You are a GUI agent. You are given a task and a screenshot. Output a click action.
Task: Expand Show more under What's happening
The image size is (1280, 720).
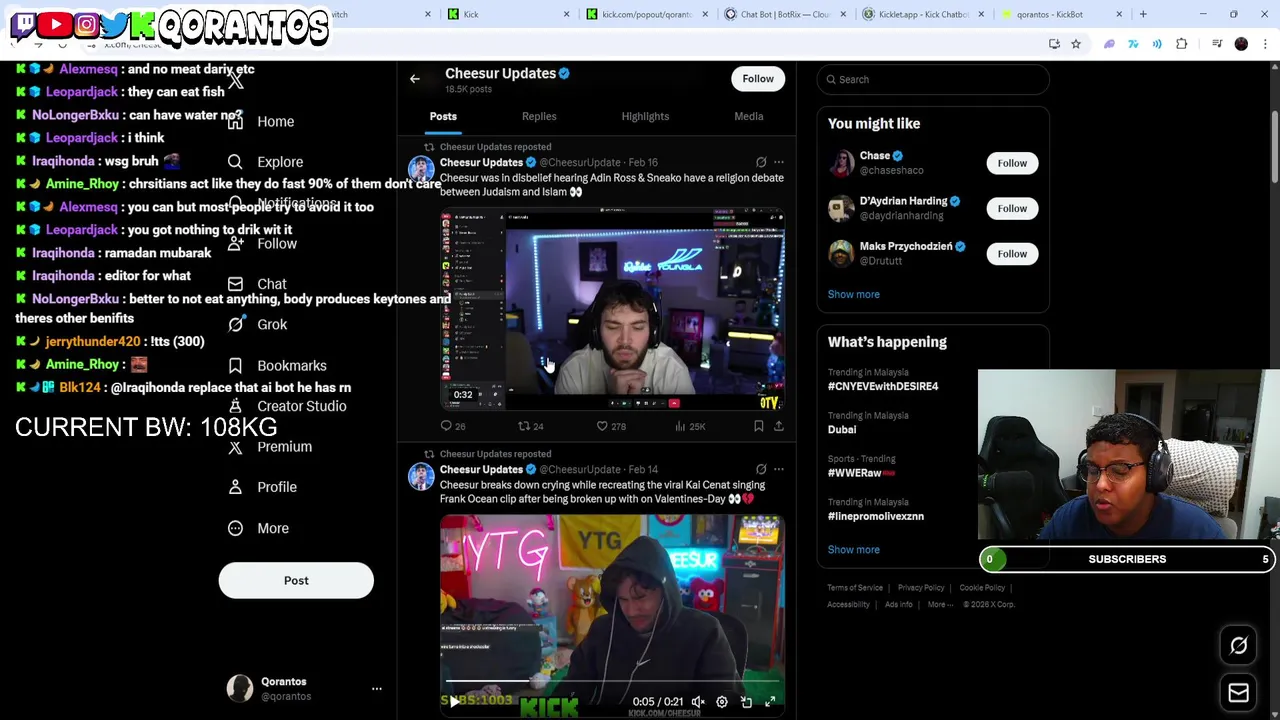point(853,549)
